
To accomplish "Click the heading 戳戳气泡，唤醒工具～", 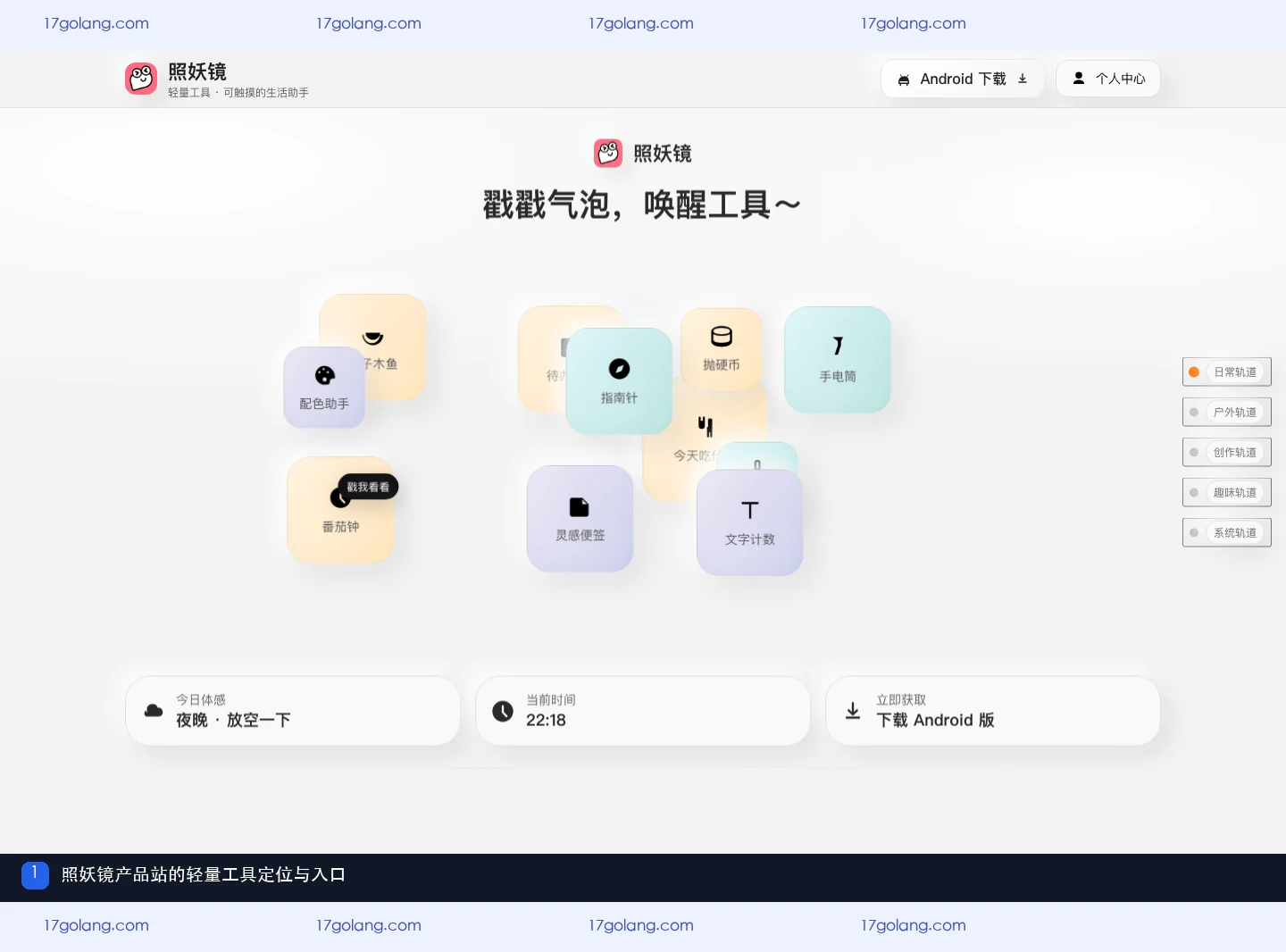I will tap(642, 205).
